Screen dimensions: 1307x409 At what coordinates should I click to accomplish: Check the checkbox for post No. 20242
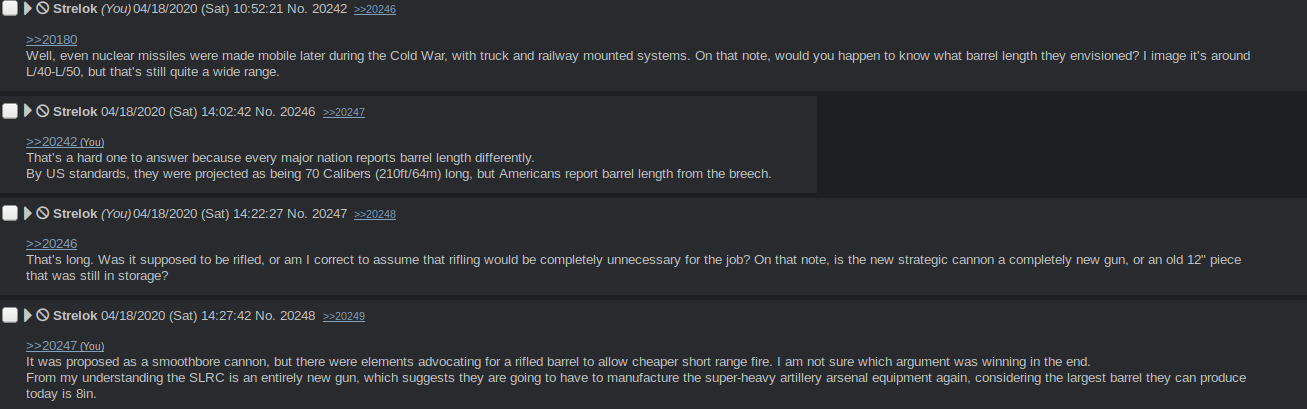coord(10,8)
